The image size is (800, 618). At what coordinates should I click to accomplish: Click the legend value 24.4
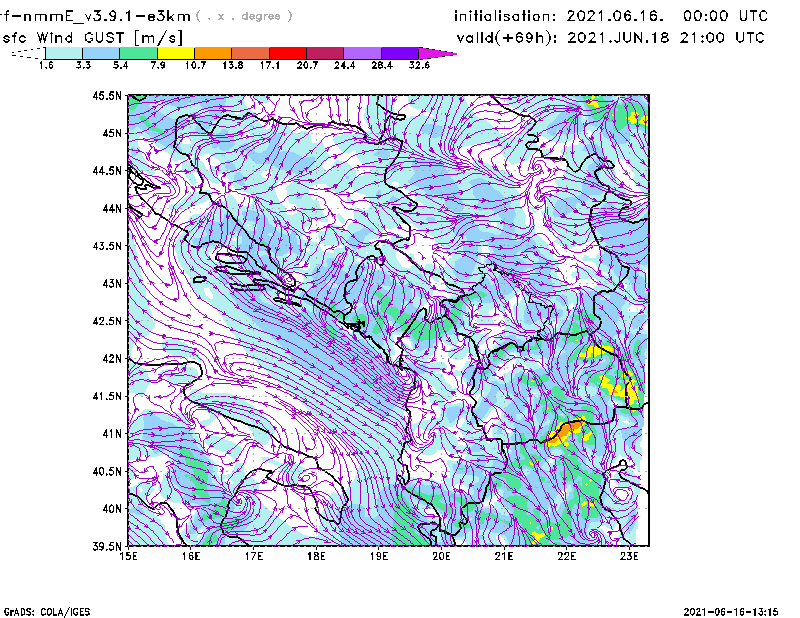[x=345, y=65]
